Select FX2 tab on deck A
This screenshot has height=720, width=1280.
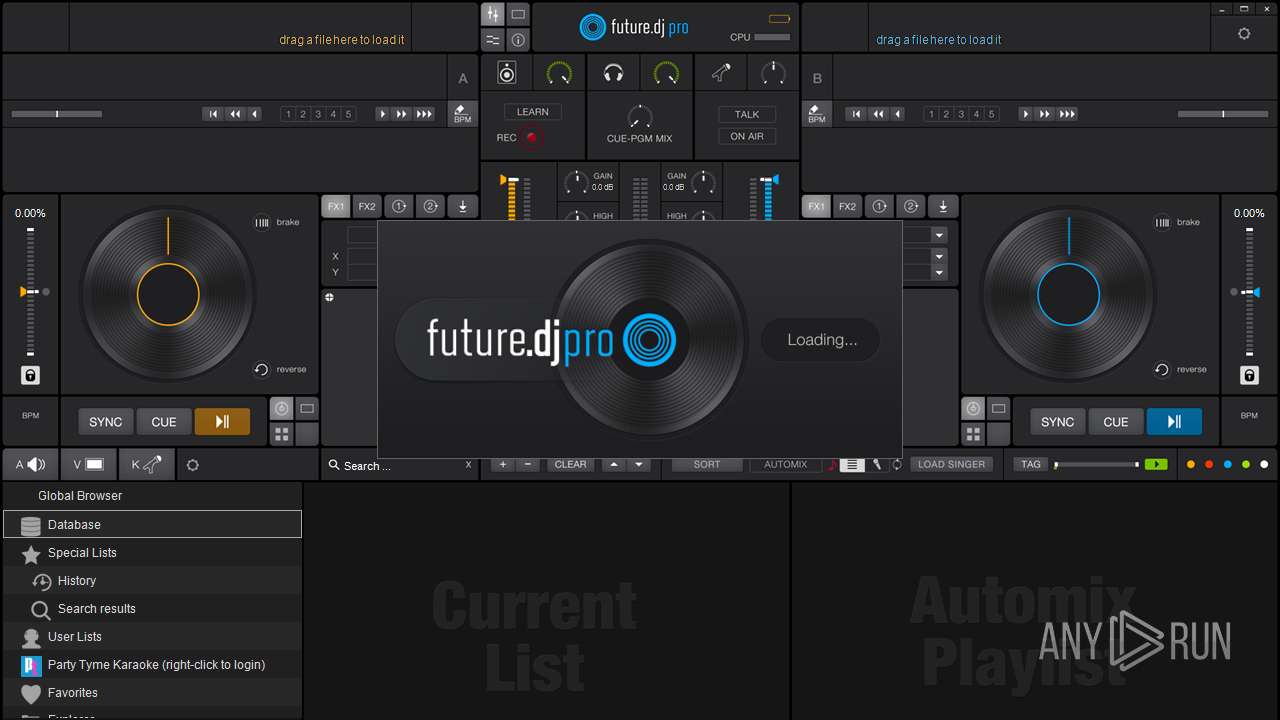tap(367, 207)
